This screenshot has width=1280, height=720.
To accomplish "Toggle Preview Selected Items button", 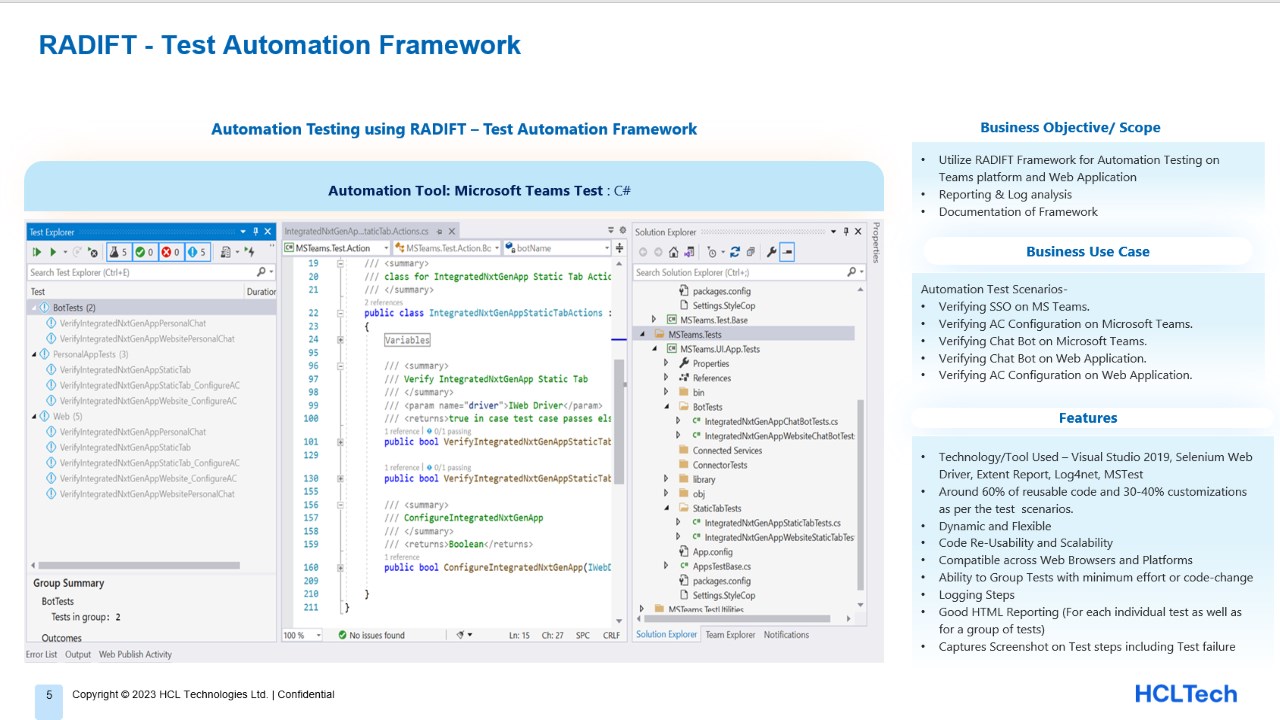I will coord(787,252).
